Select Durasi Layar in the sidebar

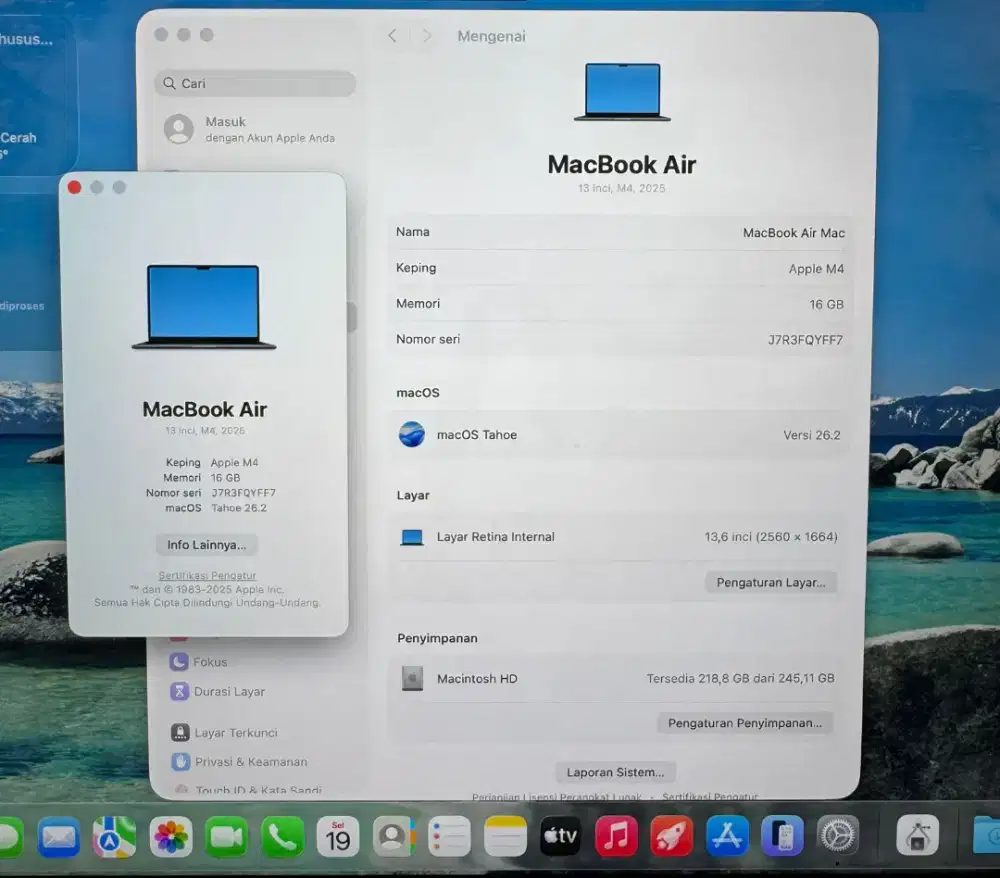click(x=217, y=691)
